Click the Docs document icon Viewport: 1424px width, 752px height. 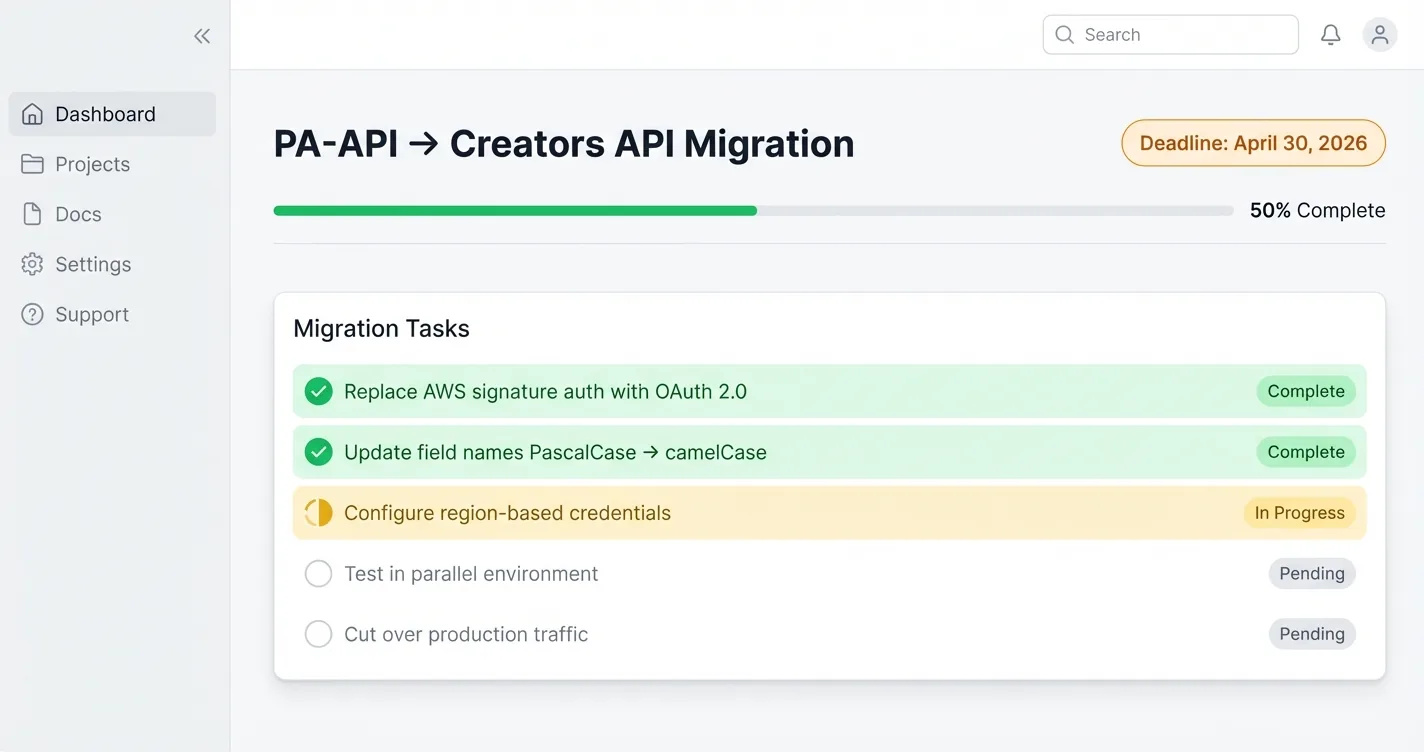click(31, 214)
